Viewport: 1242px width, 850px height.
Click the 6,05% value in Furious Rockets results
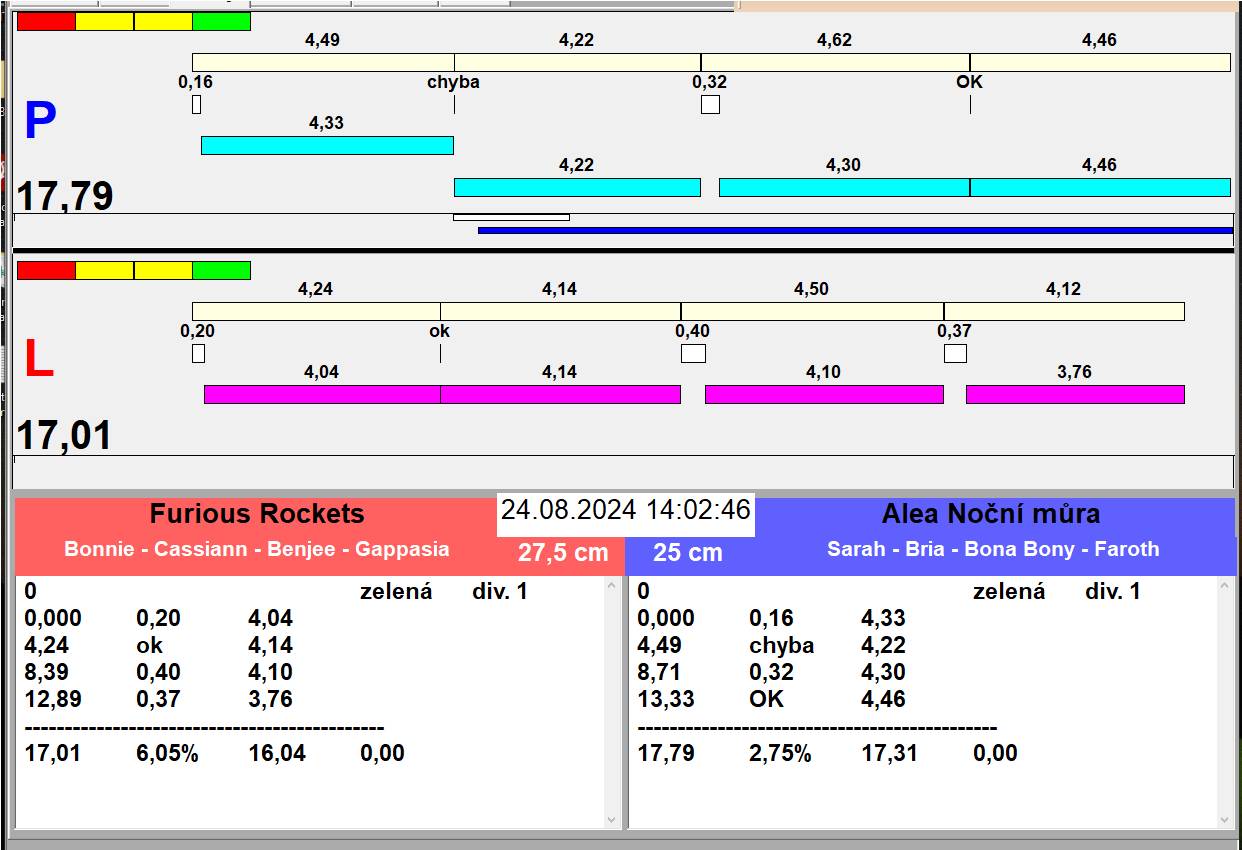point(167,753)
